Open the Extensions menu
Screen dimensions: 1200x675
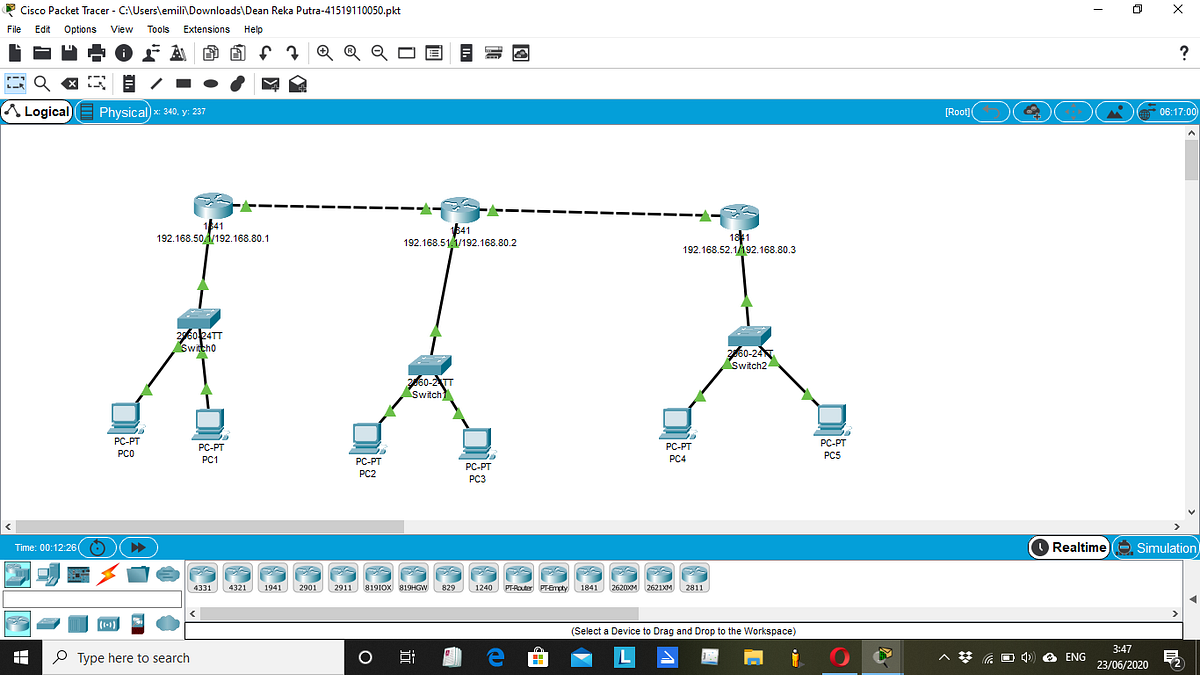click(206, 29)
